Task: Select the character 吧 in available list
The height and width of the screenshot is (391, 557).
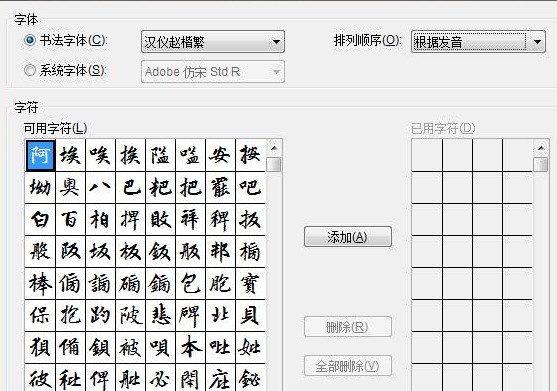Action: click(250, 188)
